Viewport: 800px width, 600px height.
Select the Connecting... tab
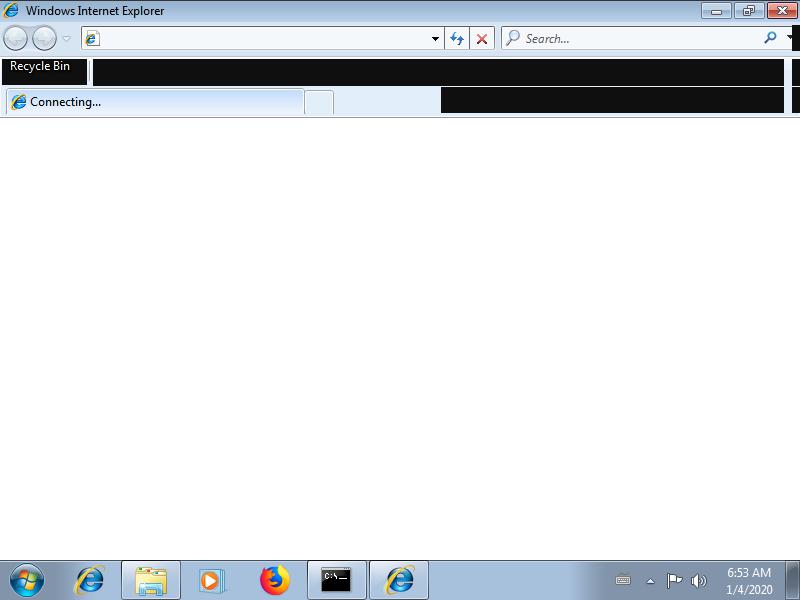click(155, 102)
